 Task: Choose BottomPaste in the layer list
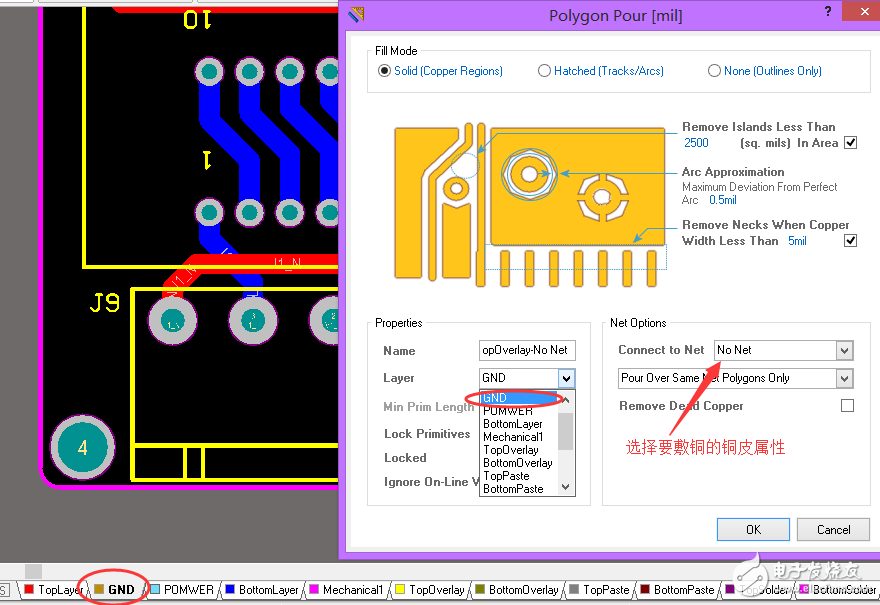(519, 488)
